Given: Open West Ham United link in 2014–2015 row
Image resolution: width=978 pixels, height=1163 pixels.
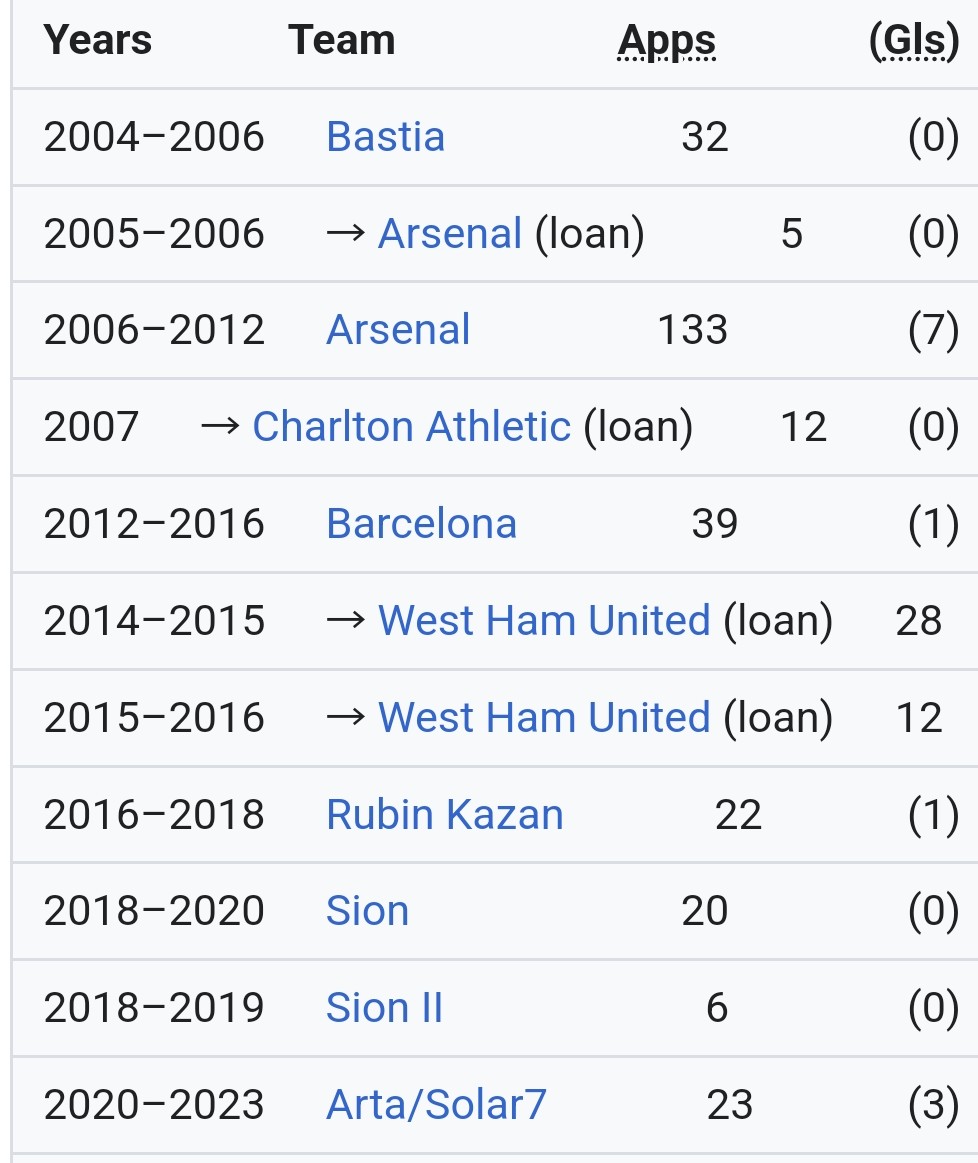Looking at the screenshot, I should (544, 620).
